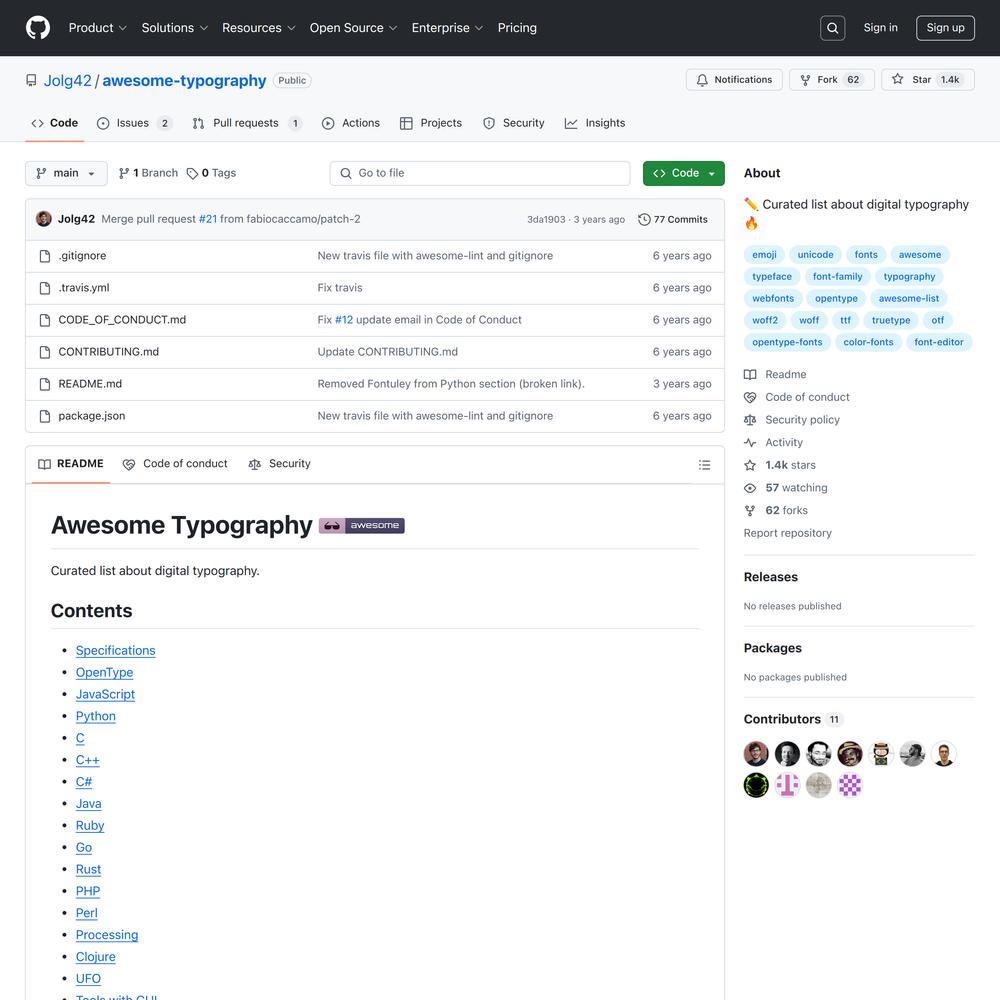Click the font-editor topic tag

pyautogui.click(x=938, y=342)
